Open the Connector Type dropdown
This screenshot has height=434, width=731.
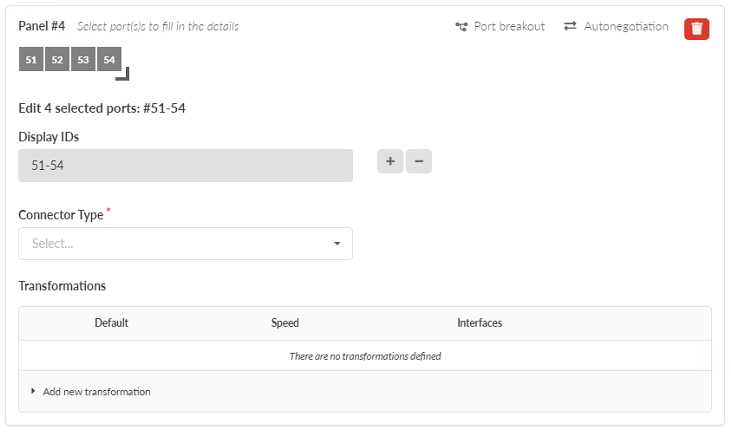(x=185, y=243)
